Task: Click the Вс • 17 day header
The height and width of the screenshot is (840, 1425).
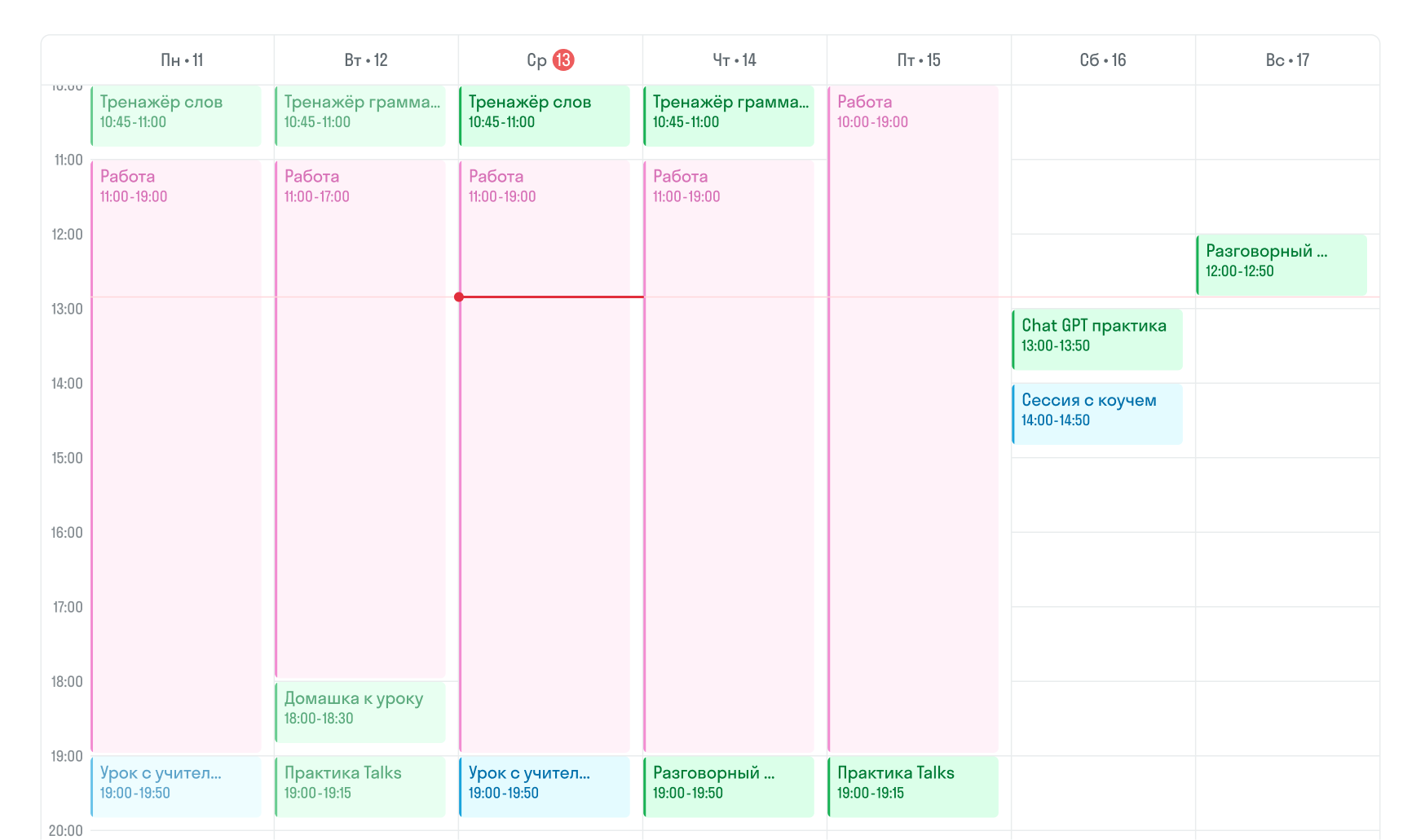Action: pos(1286,60)
